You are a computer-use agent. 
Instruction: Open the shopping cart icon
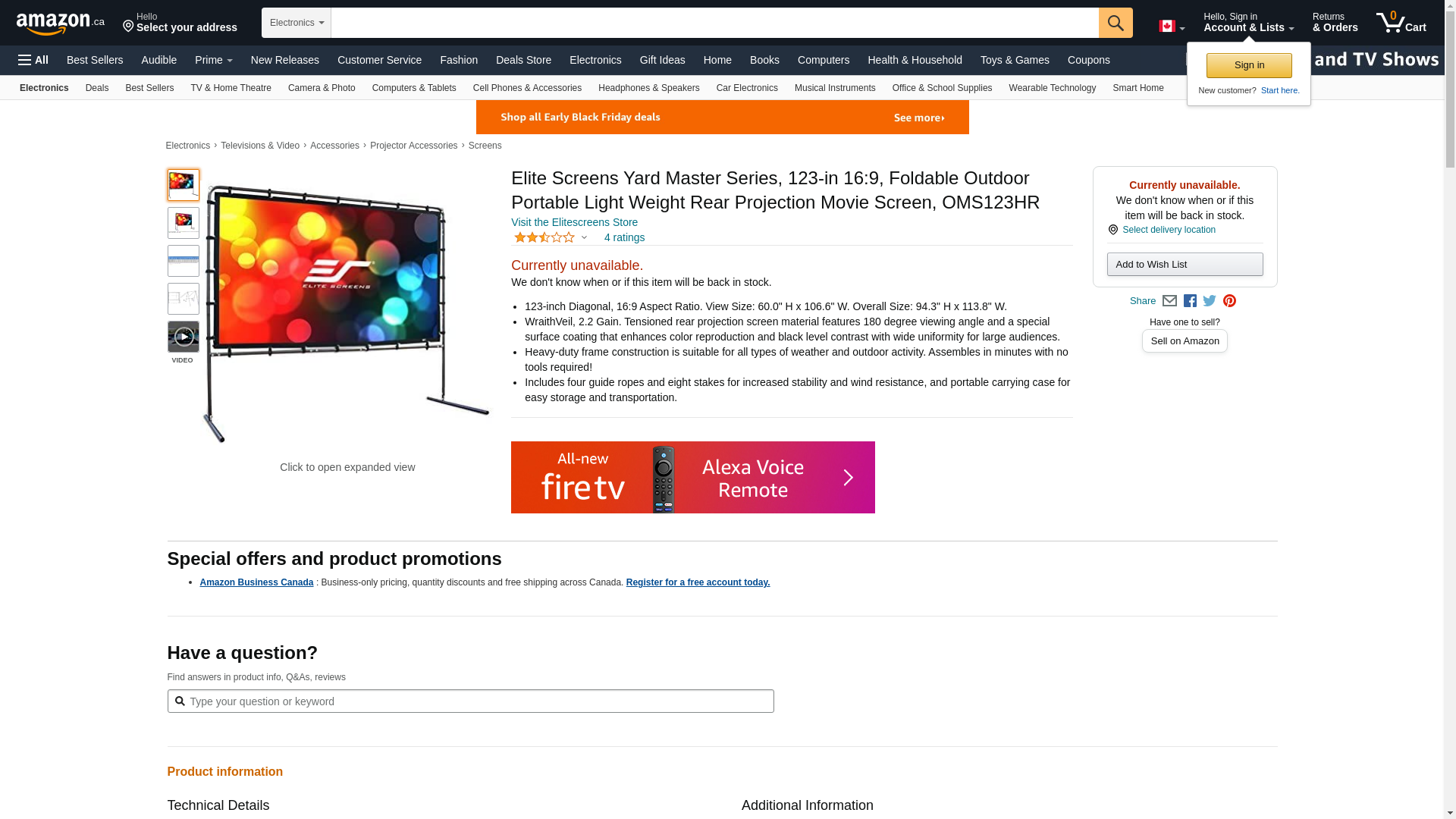point(1401,23)
